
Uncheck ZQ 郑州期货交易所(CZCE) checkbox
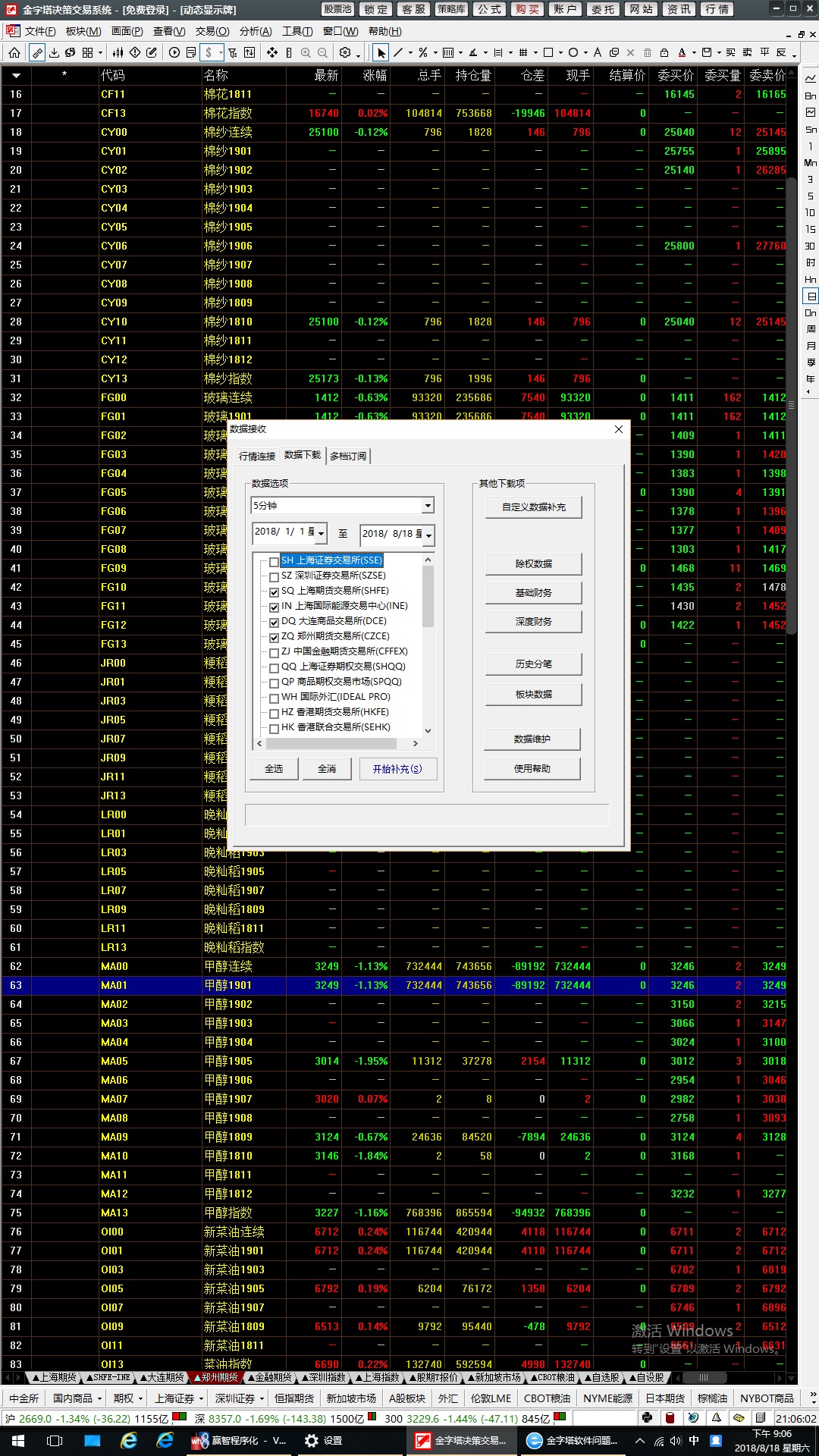click(275, 638)
